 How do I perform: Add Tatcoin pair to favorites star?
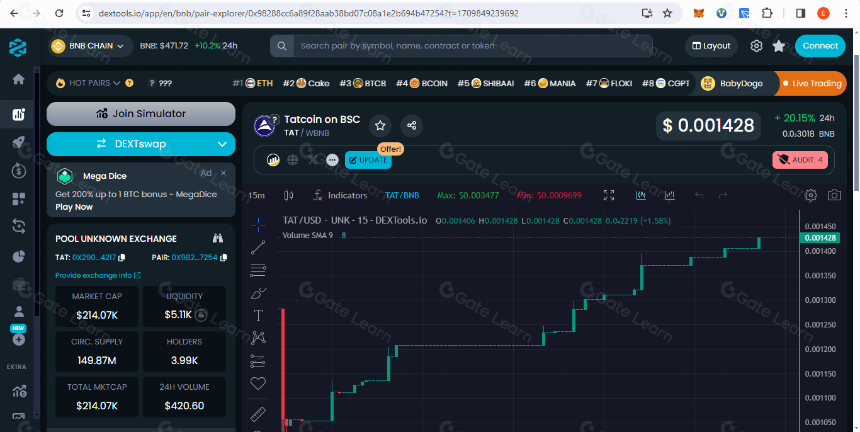(x=380, y=126)
